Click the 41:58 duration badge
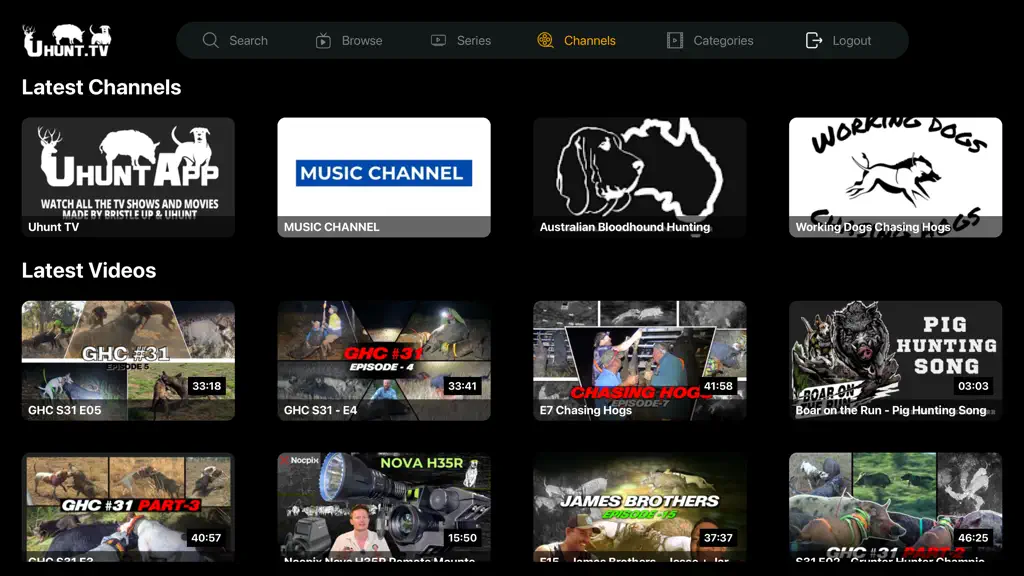The height and width of the screenshot is (576, 1024). (x=718, y=386)
